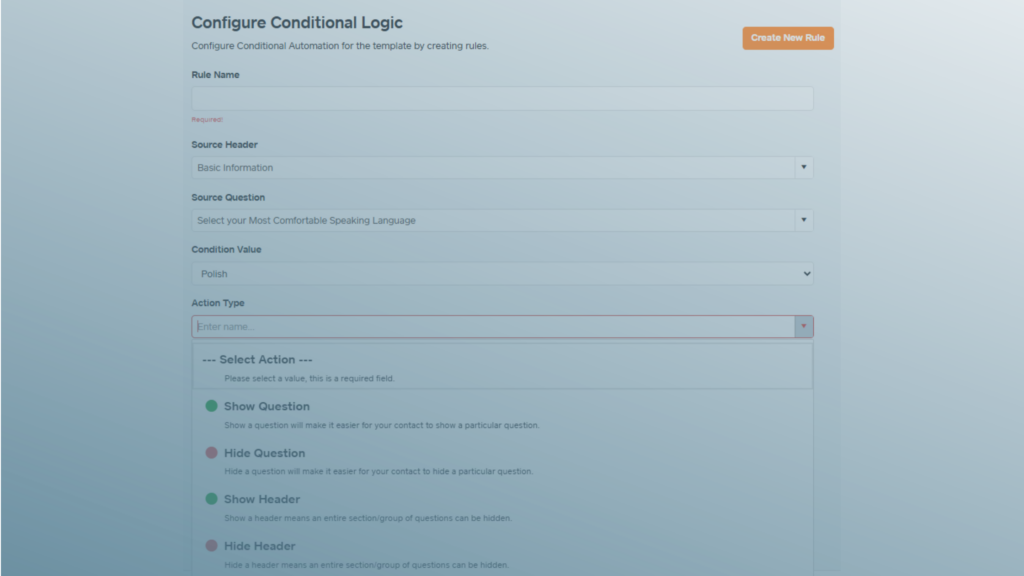The image size is (1024, 576).
Task: Click the Create New Rule button
Action: (787, 37)
